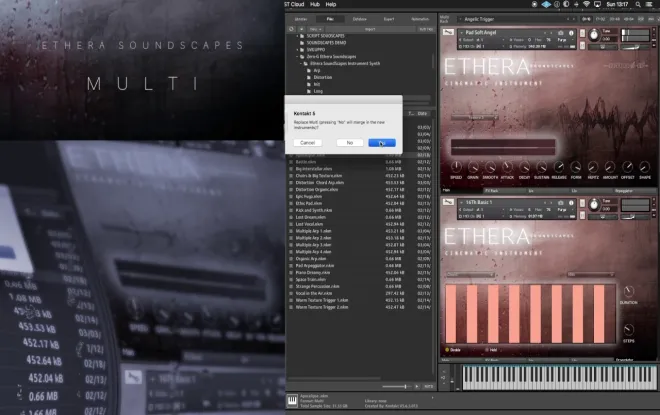660x415 pixels.
Task: Click No in the Kontakt 5 dialog
Action: click(x=349, y=143)
